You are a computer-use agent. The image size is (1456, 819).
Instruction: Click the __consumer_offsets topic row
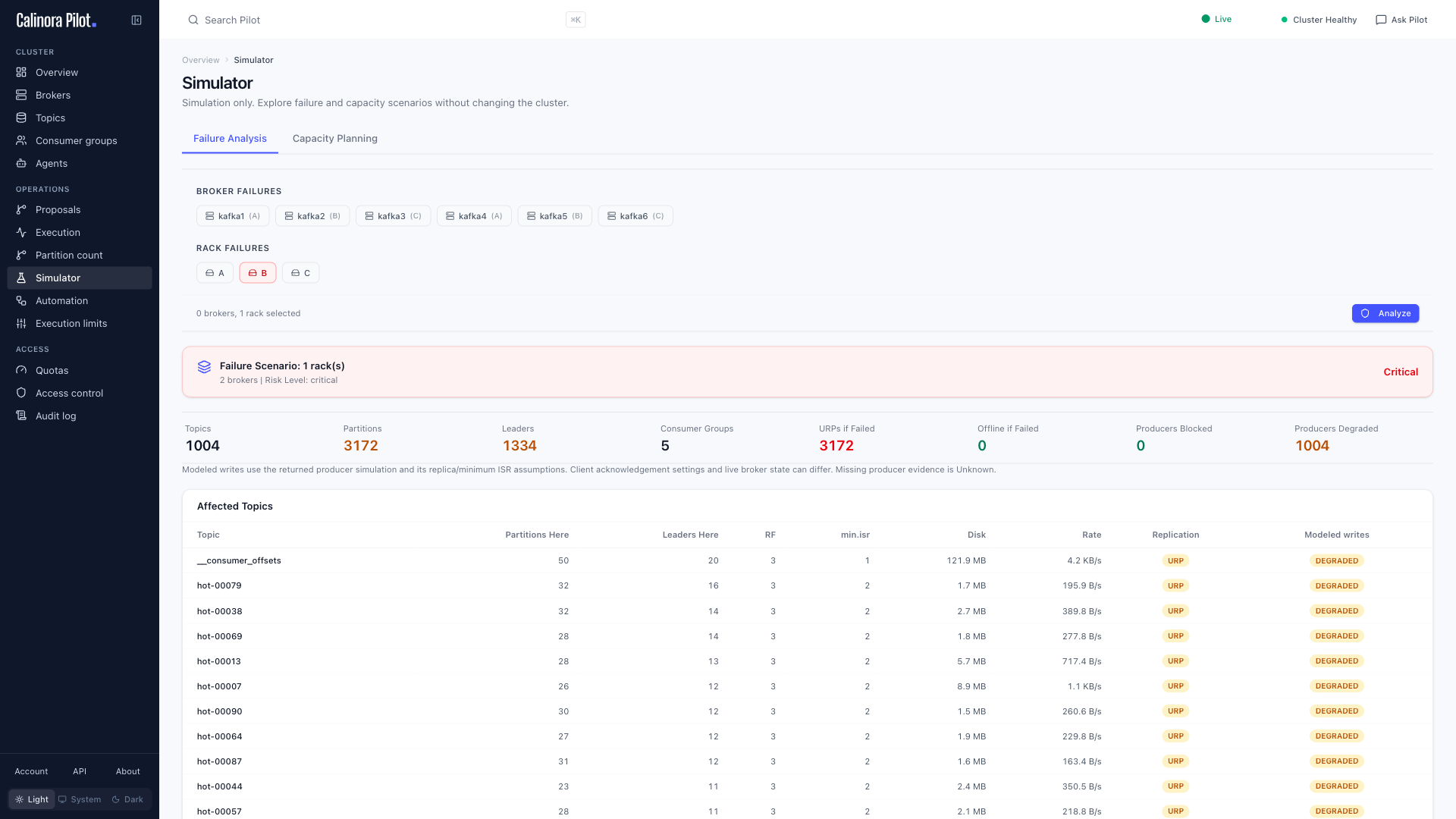(808, 560)
